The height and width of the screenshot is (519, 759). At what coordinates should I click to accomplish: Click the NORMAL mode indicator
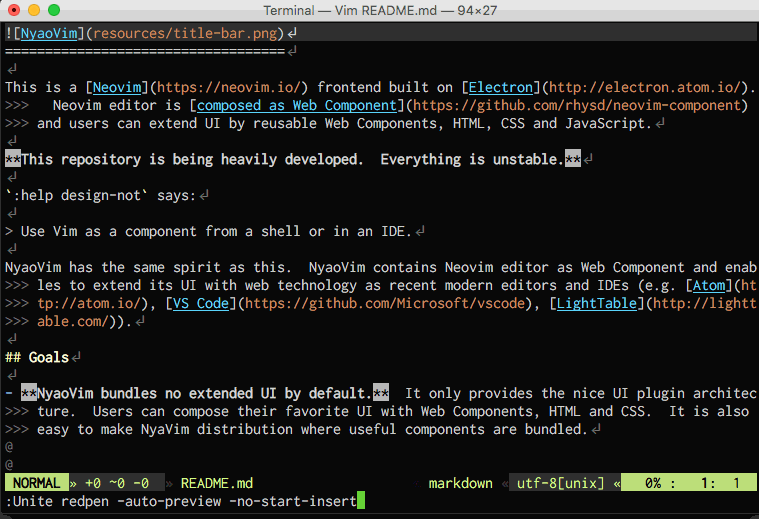[36, 483]
